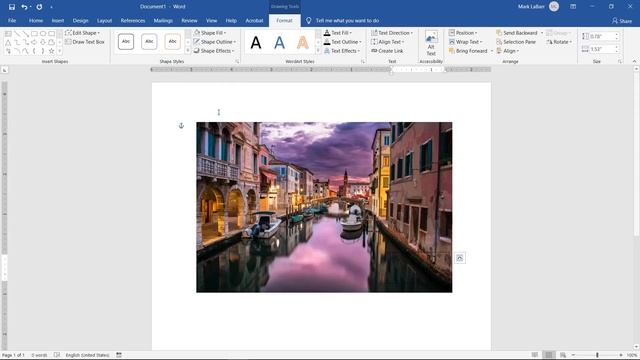This screenshot has width=640, height=360.
Task: Click the tab selector icon left of ruler
Action: coord(4,70)
